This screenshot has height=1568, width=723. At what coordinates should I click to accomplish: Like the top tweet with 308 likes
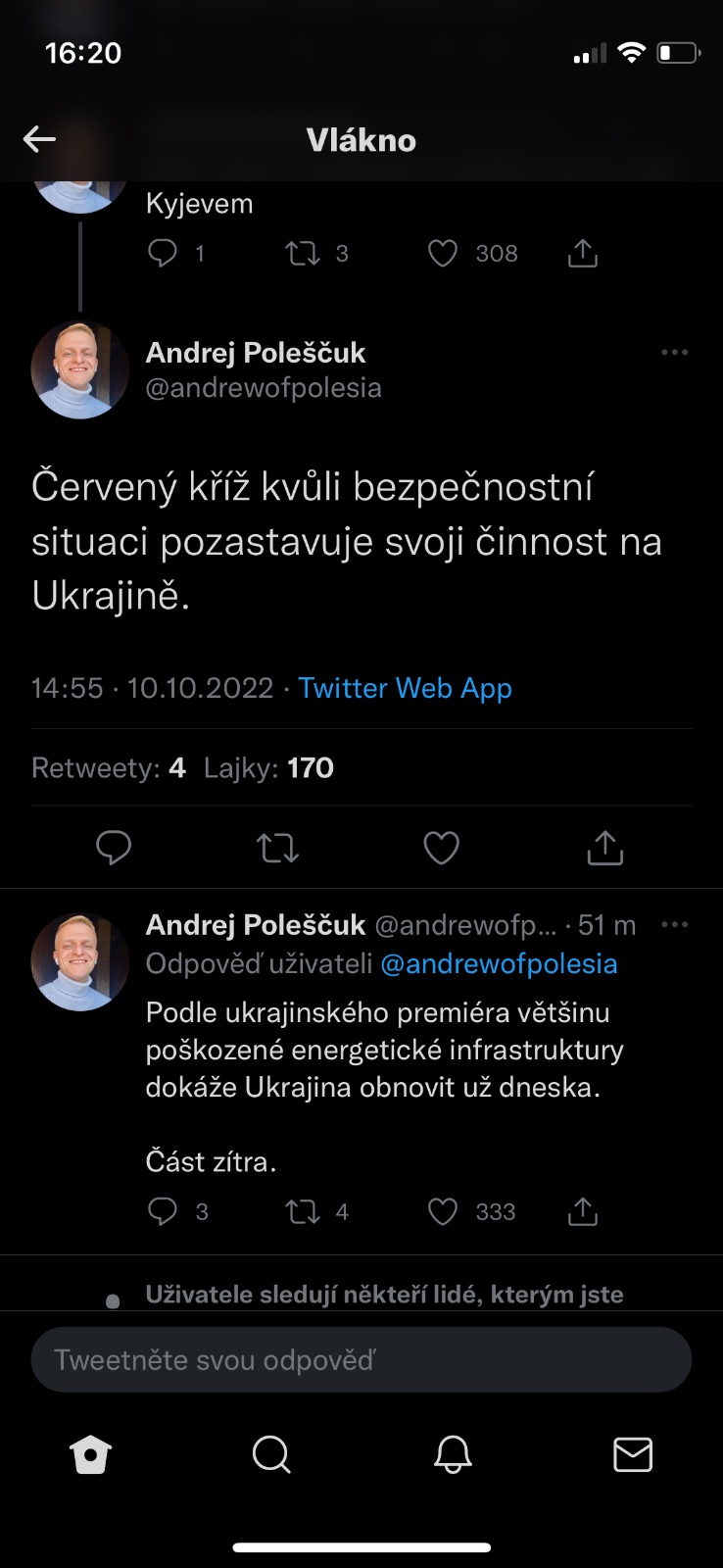(444, 254)
